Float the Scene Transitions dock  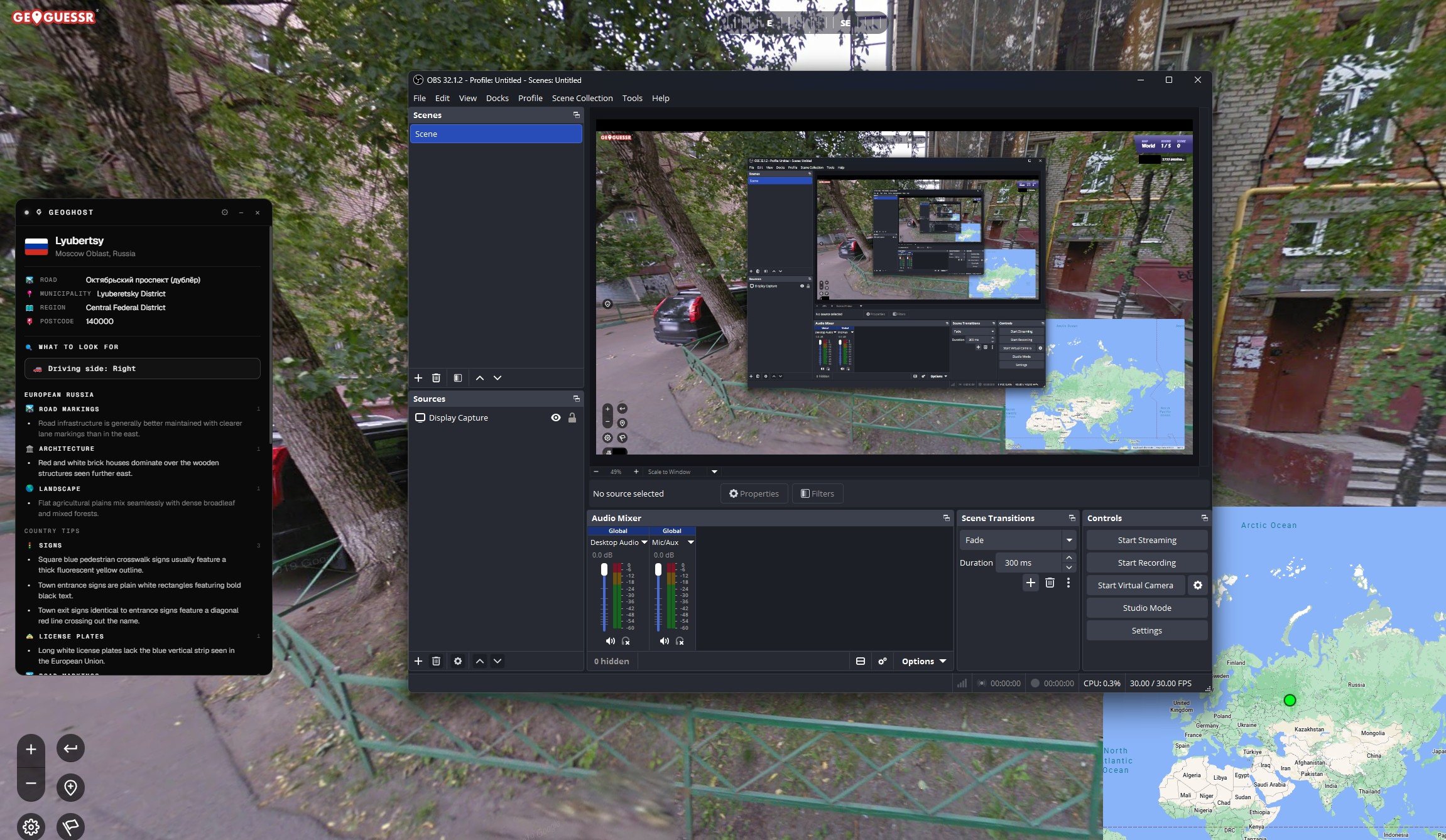pyautogui.click(x=1072, y=518)
